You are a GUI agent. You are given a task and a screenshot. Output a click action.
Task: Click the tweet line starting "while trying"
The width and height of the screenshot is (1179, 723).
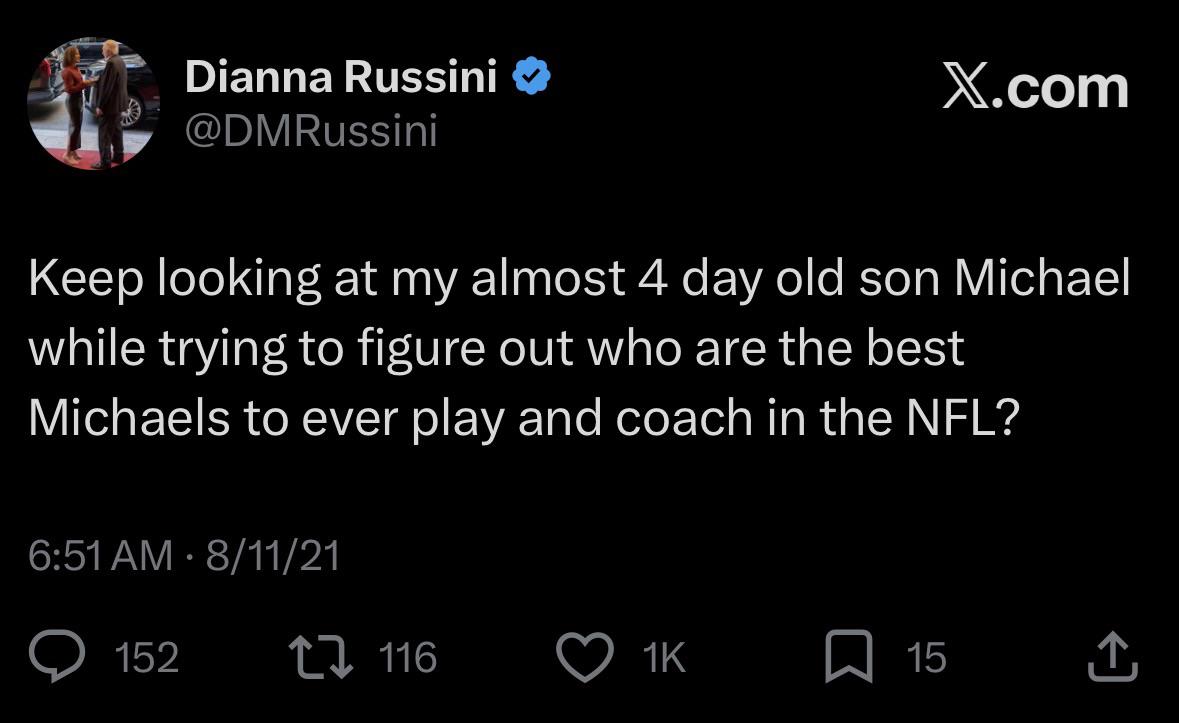tap(496, 349)
